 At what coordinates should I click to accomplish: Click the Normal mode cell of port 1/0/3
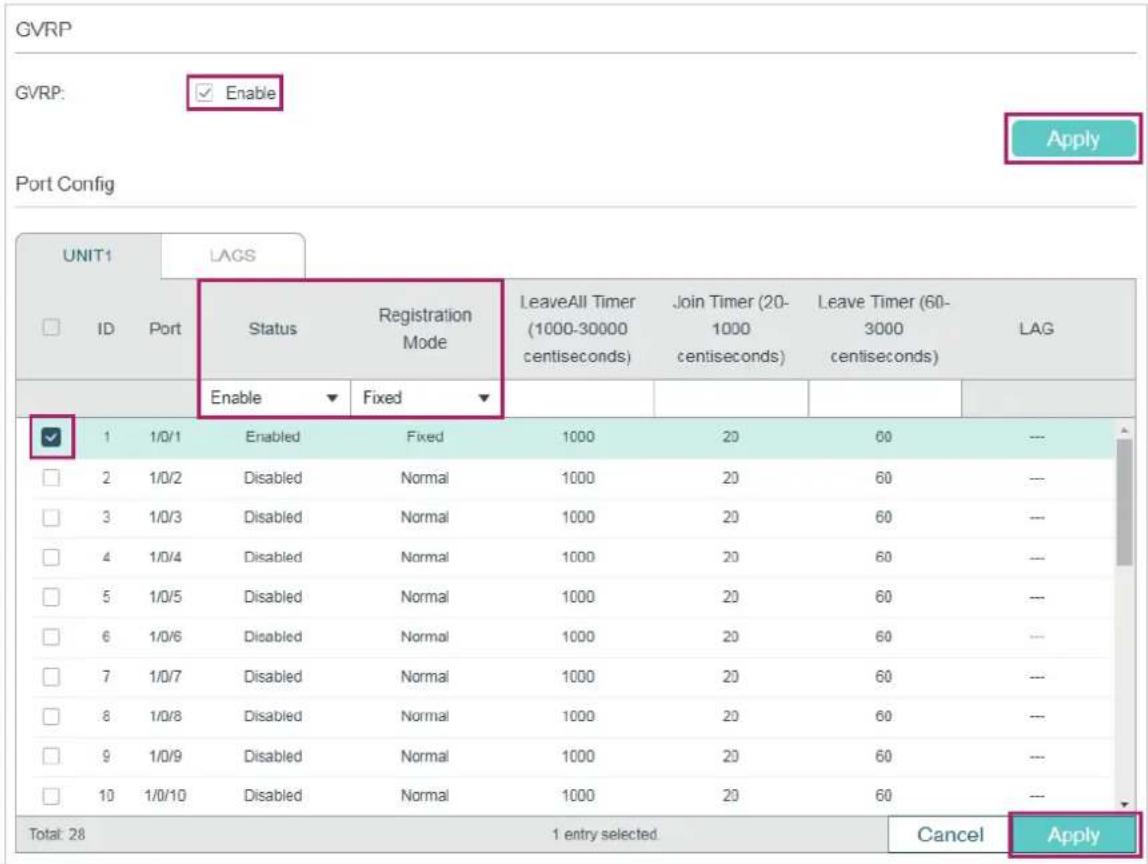tap(425, 518)
